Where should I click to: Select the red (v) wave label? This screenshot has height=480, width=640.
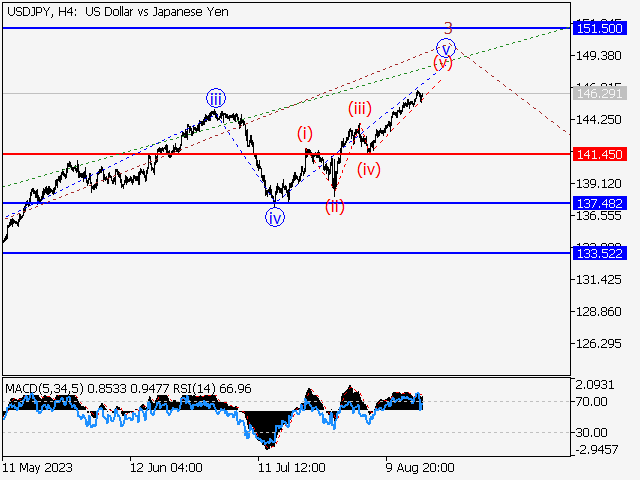click(443, 63)
